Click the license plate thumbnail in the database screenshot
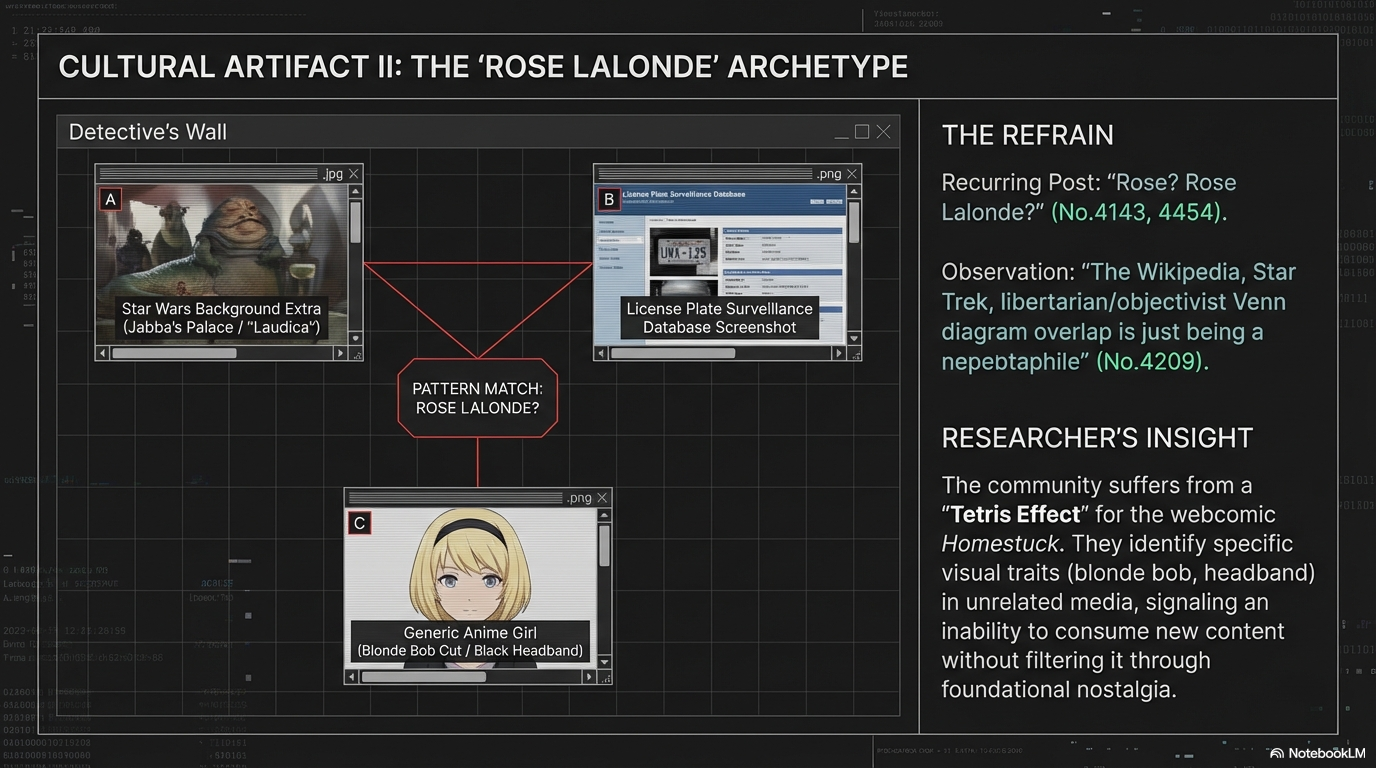1376x768 pixels. point(683,253)
